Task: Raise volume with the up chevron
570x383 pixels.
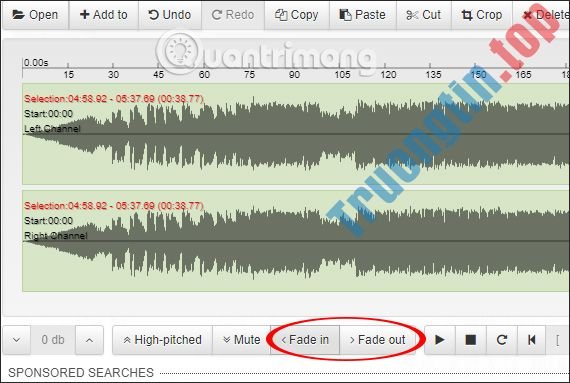Action: click(89, 340)
